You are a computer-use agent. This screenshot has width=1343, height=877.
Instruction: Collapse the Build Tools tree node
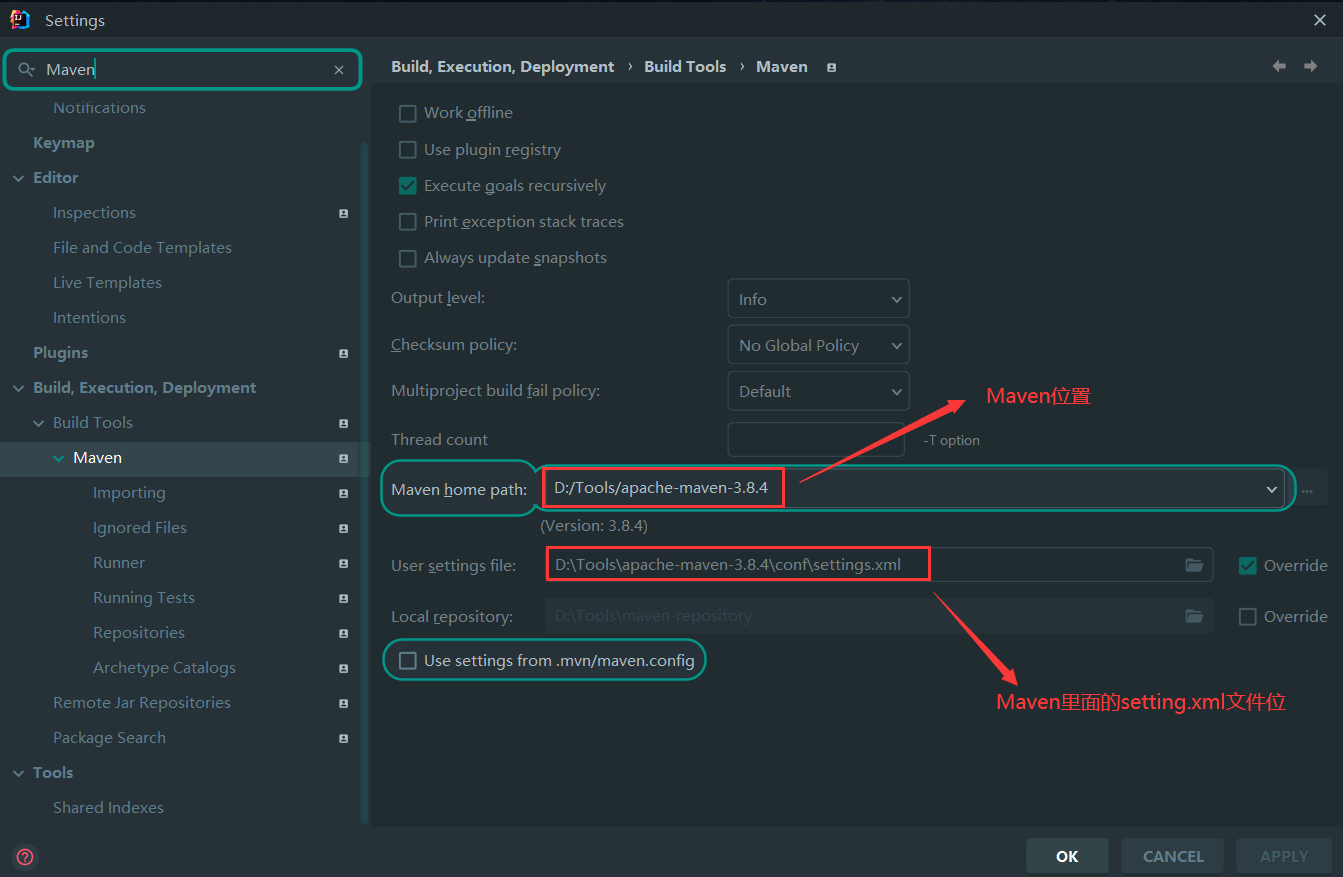click(38, 423)
